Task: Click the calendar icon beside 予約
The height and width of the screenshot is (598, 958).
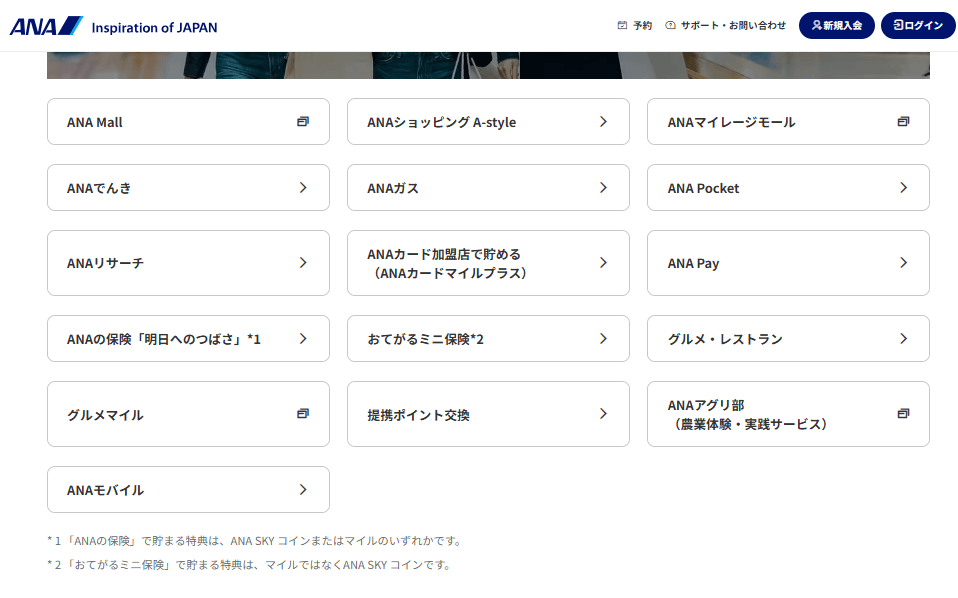Action: click(x=622, y=26)
